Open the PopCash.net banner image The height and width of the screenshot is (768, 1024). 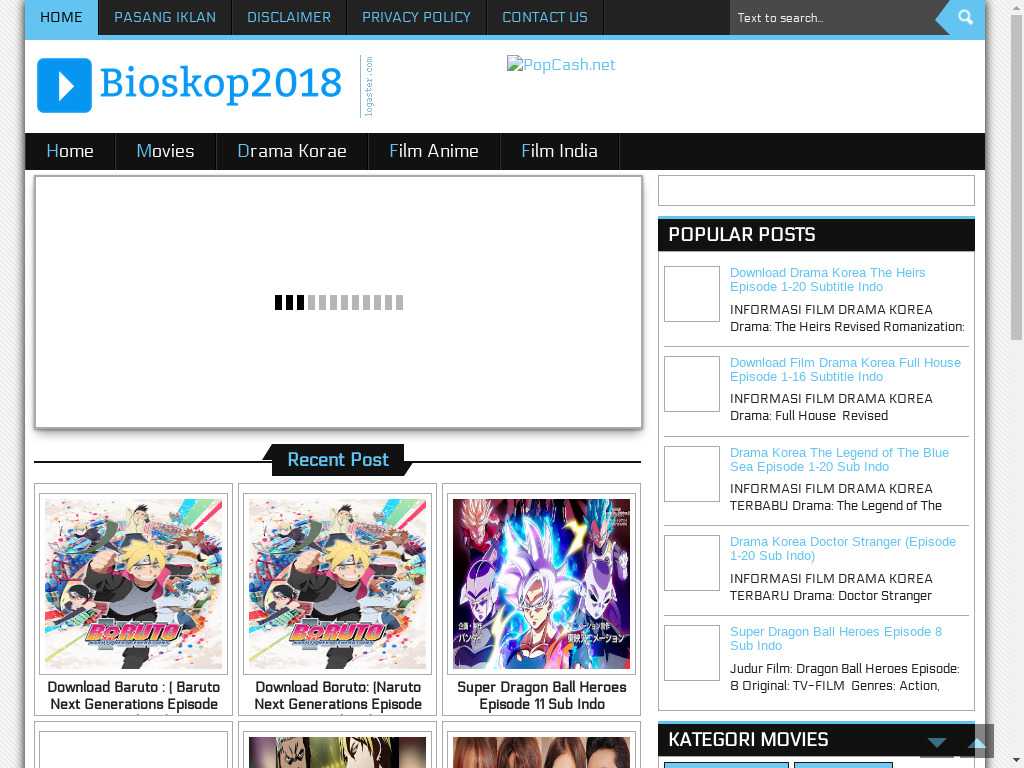pos(561,65)
